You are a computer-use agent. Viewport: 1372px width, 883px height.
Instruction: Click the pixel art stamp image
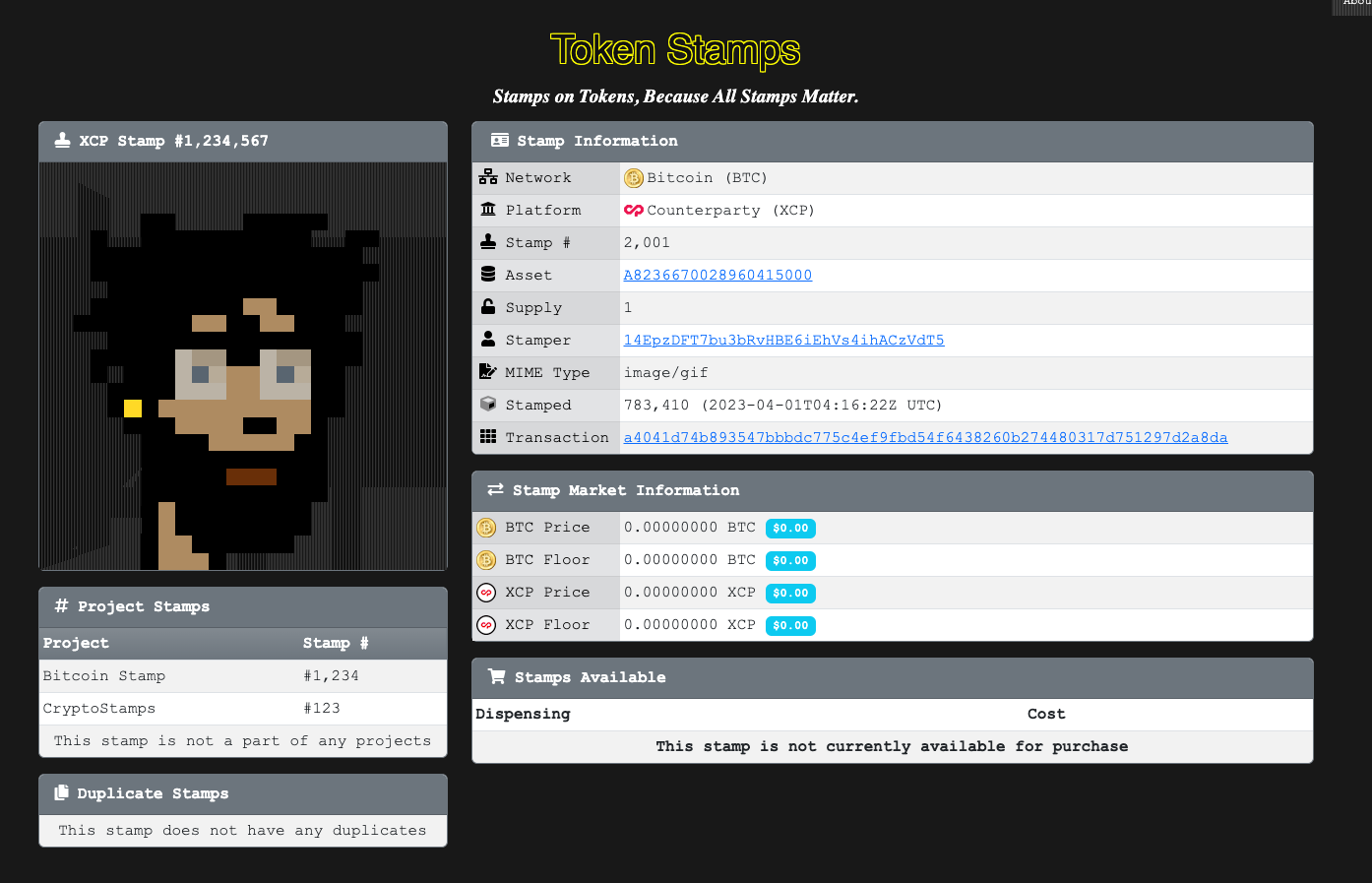pos(243,366)
